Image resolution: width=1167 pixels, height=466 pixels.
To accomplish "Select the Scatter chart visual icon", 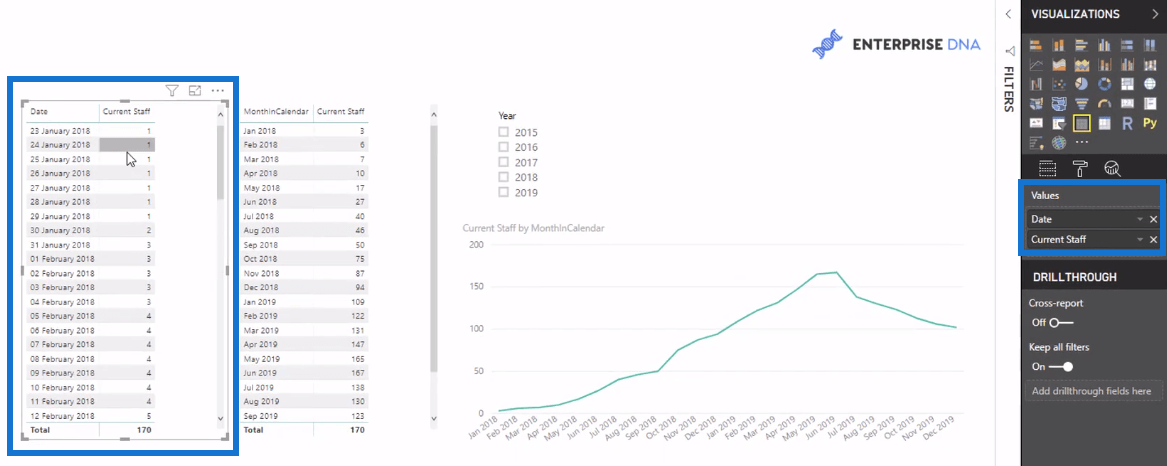I will [x=1058, y=84].
